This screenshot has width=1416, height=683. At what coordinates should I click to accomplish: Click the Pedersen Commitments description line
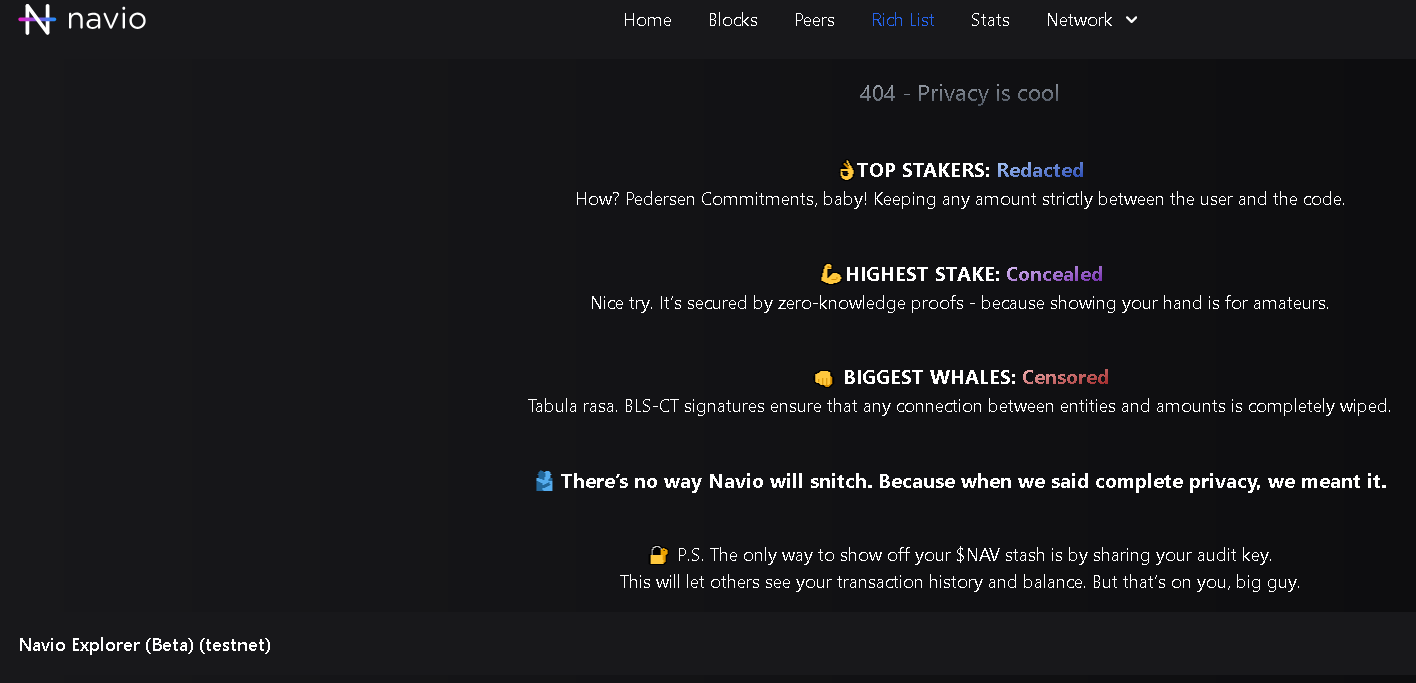point(960,199)
